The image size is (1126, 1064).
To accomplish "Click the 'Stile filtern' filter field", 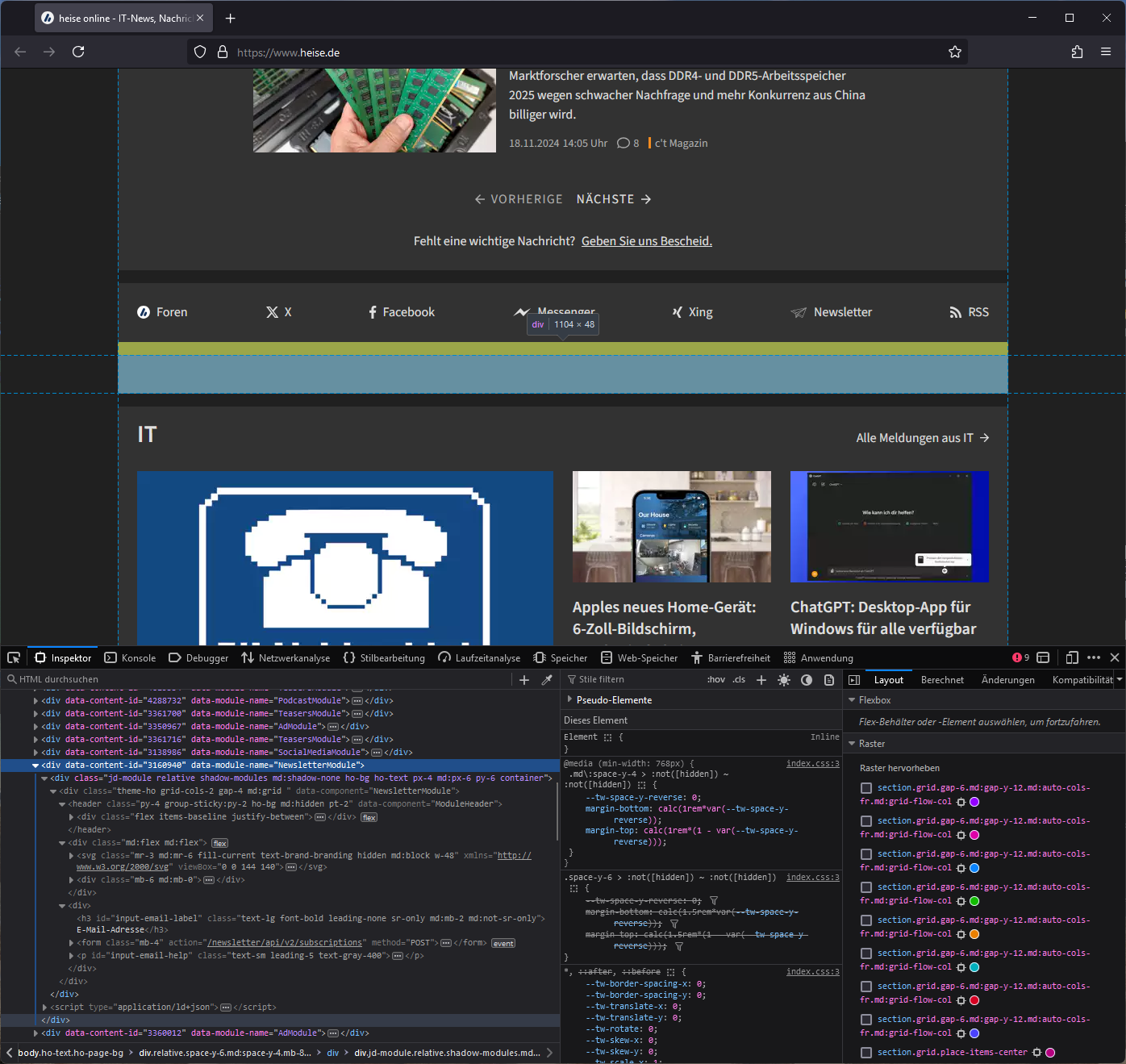I will tap(633, 680).
